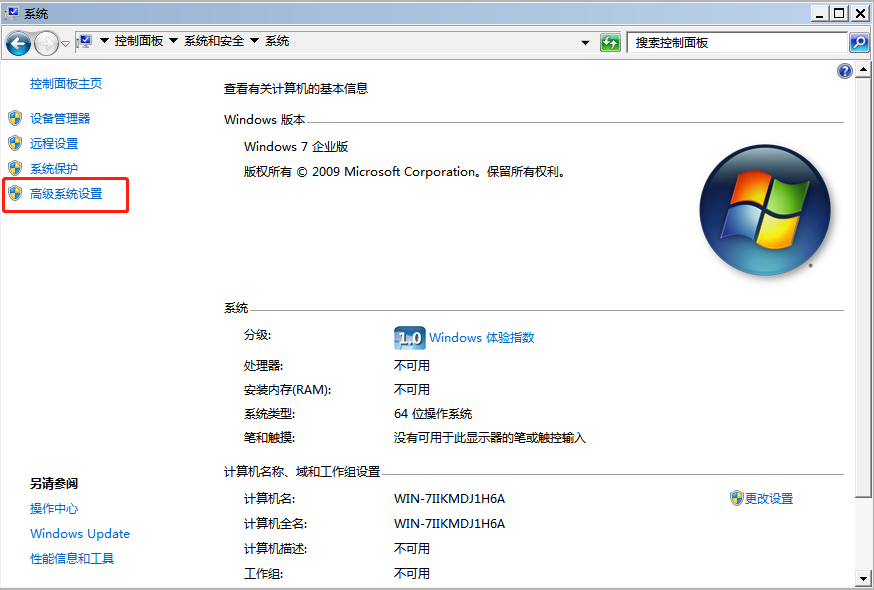Click the green refresh icon in address bar
The width and height of the screenshot is (874, 590).
pos(610,42)
